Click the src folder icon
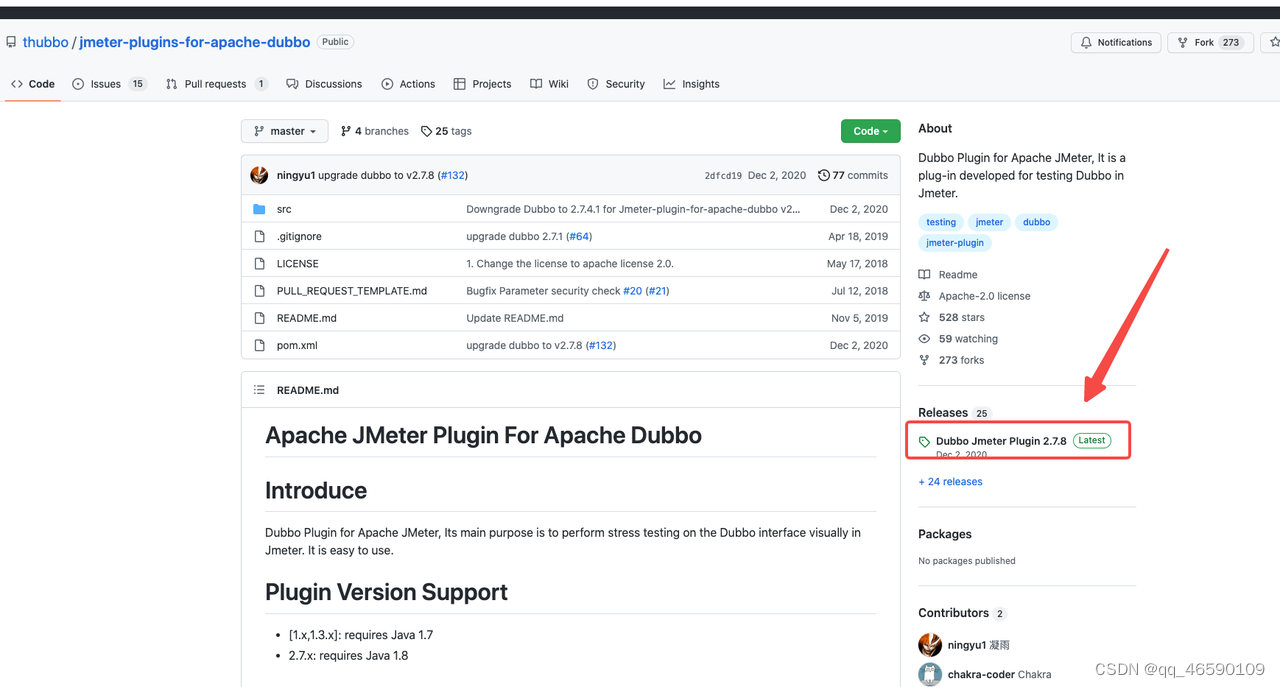The image size is (1280, 687). [x=259, y=209]
